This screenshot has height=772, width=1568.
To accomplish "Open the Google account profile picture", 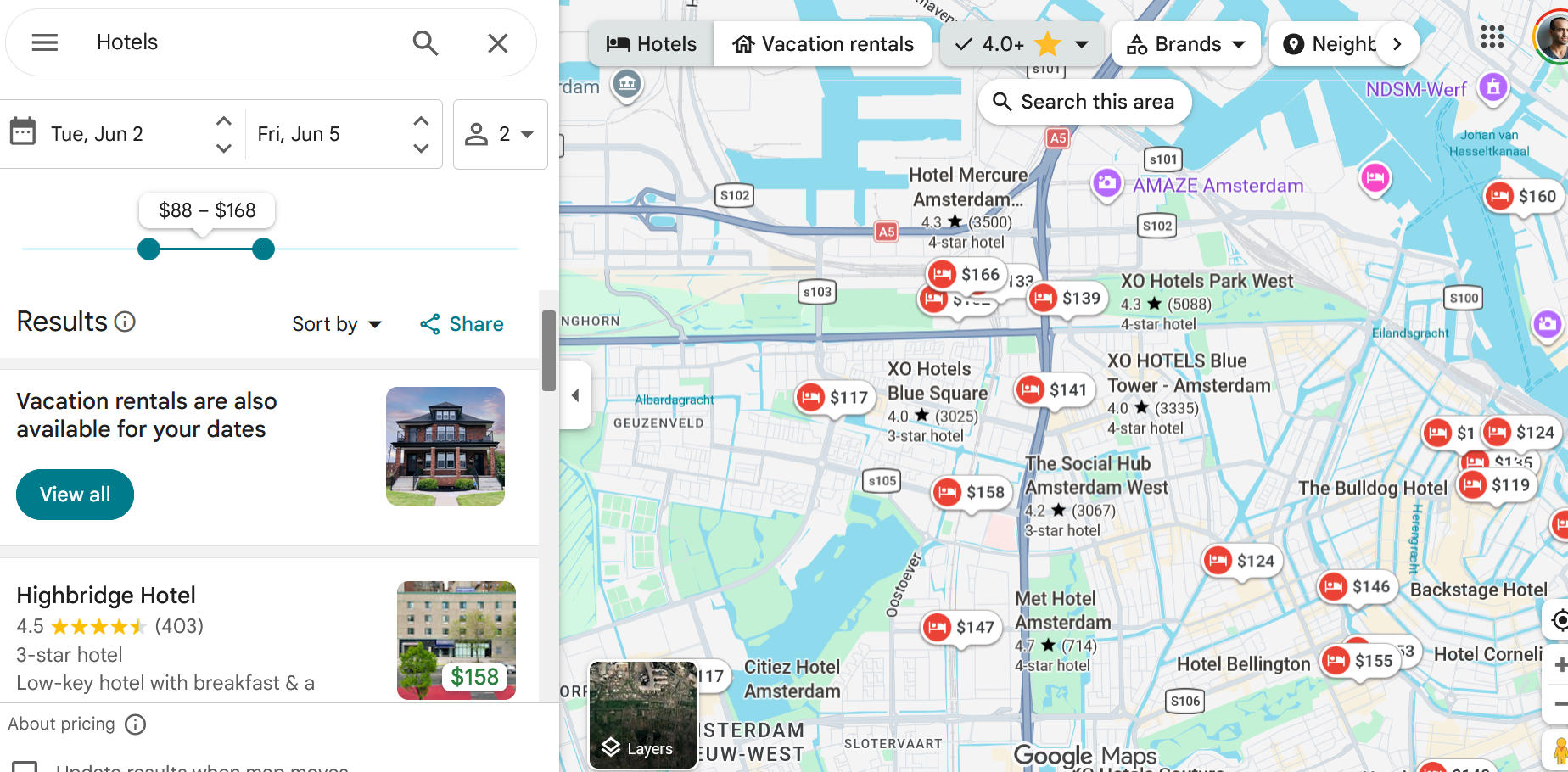I will click(x=1553, y=37).
